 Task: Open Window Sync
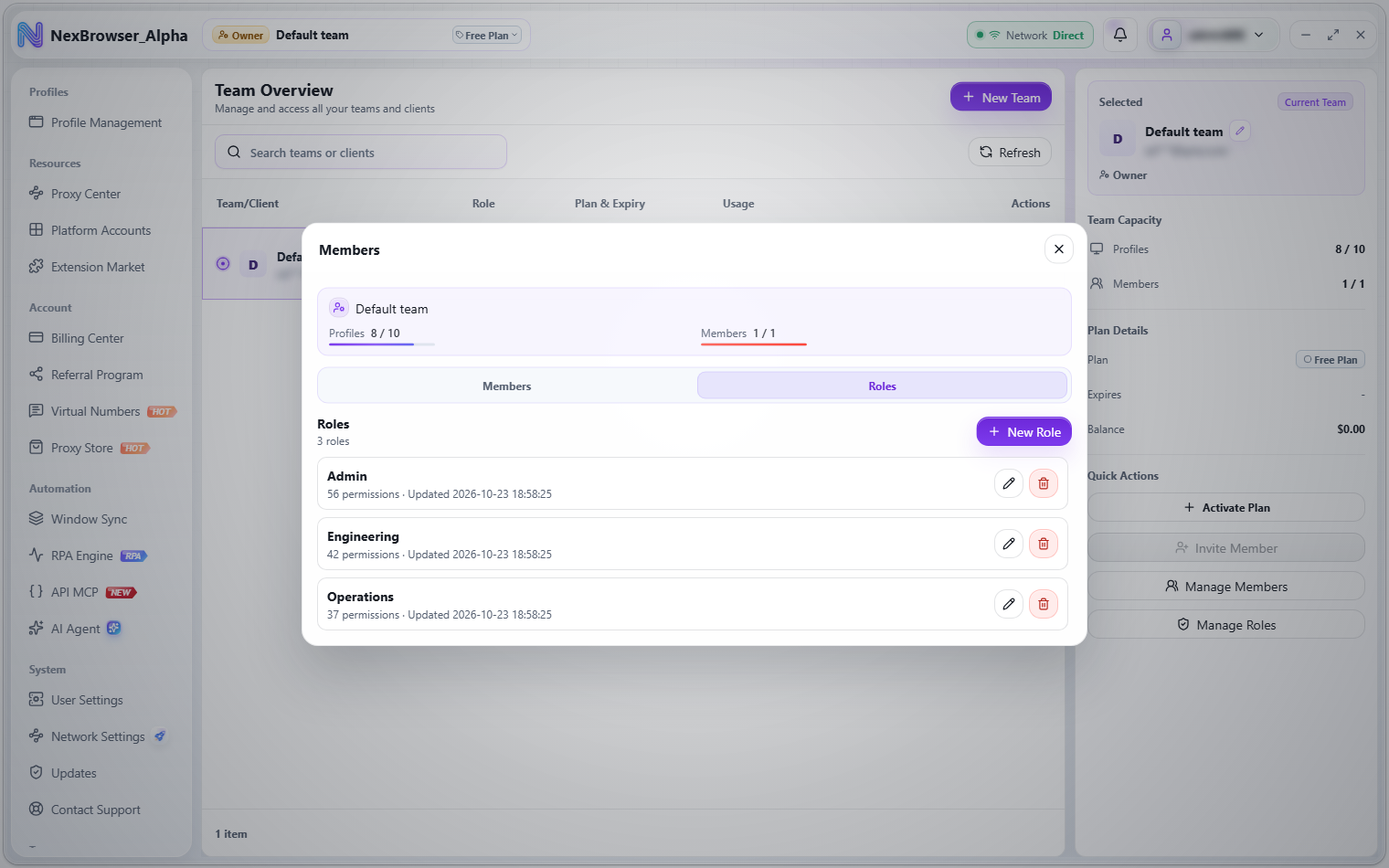(79, 519)
